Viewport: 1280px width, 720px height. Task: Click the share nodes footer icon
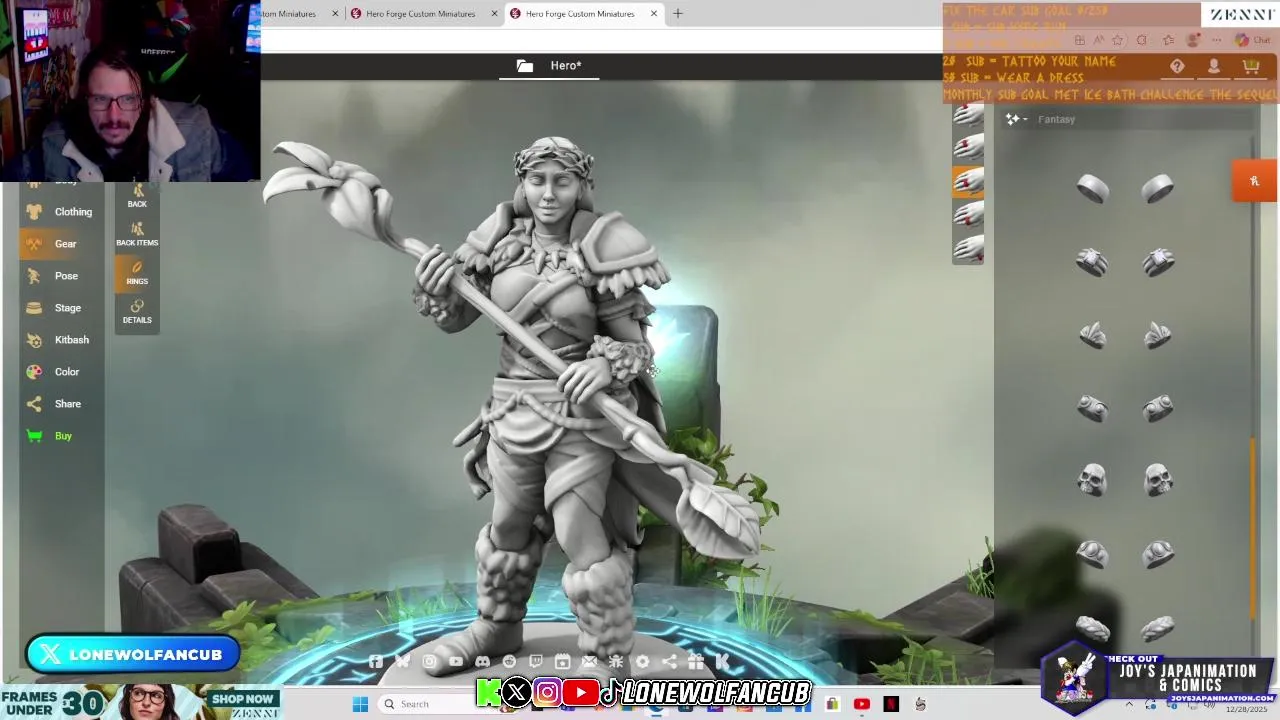tap(669, 661)
